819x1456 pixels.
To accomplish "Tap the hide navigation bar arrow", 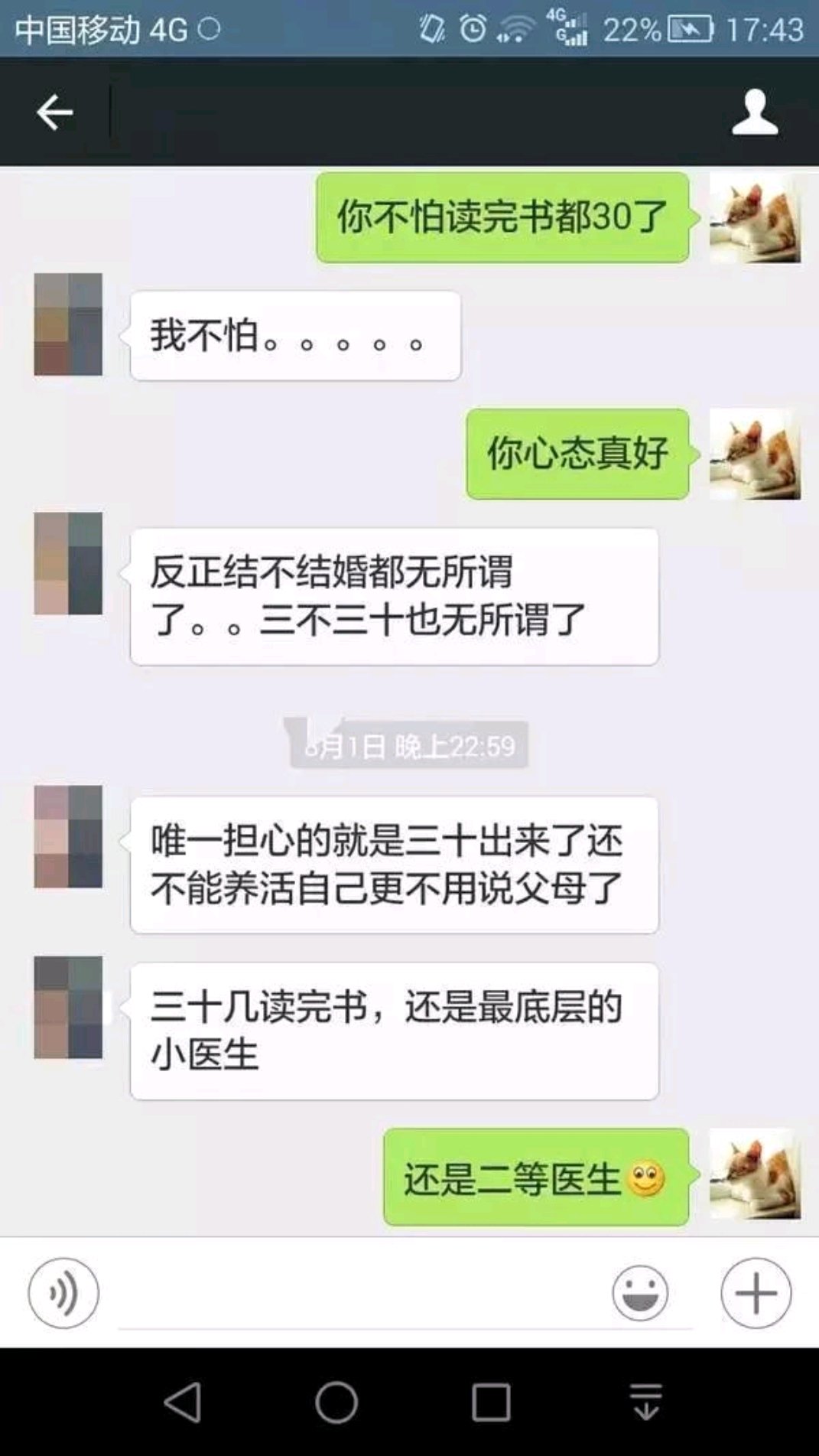I will click(x=646, y=1402).
